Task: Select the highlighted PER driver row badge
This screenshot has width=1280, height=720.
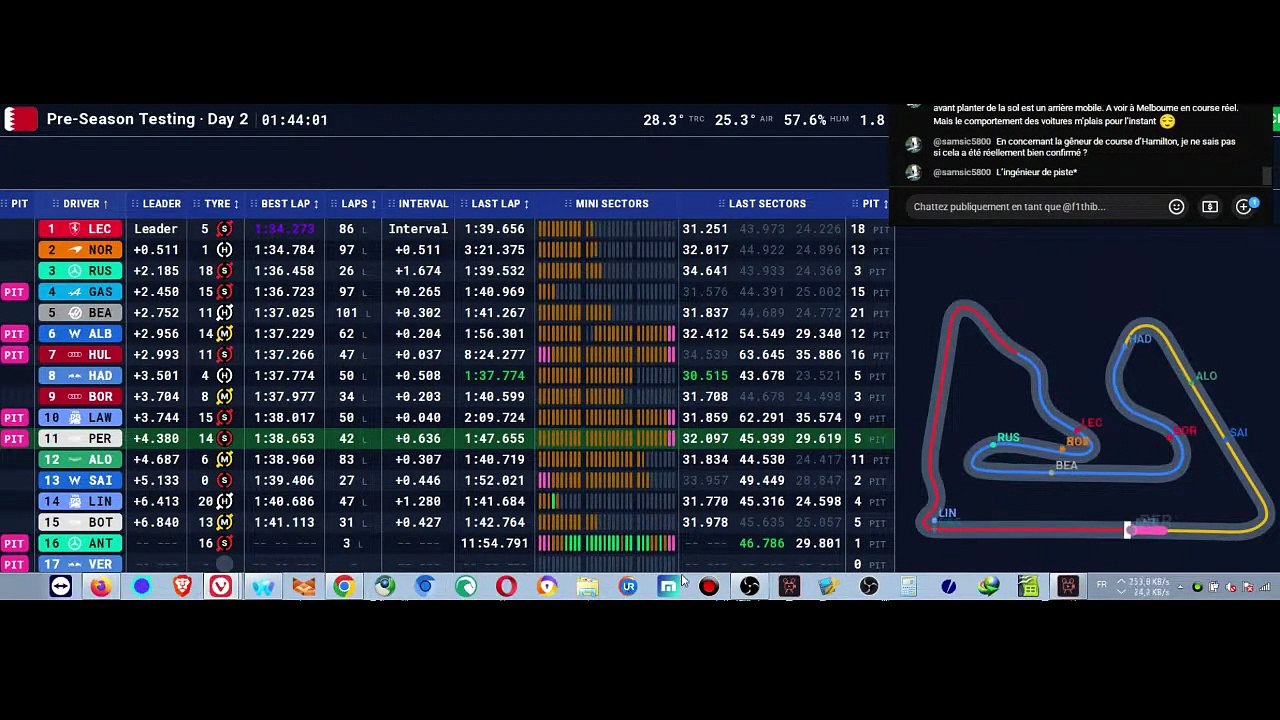Action: pyautogui.click(x=80, y=439)
